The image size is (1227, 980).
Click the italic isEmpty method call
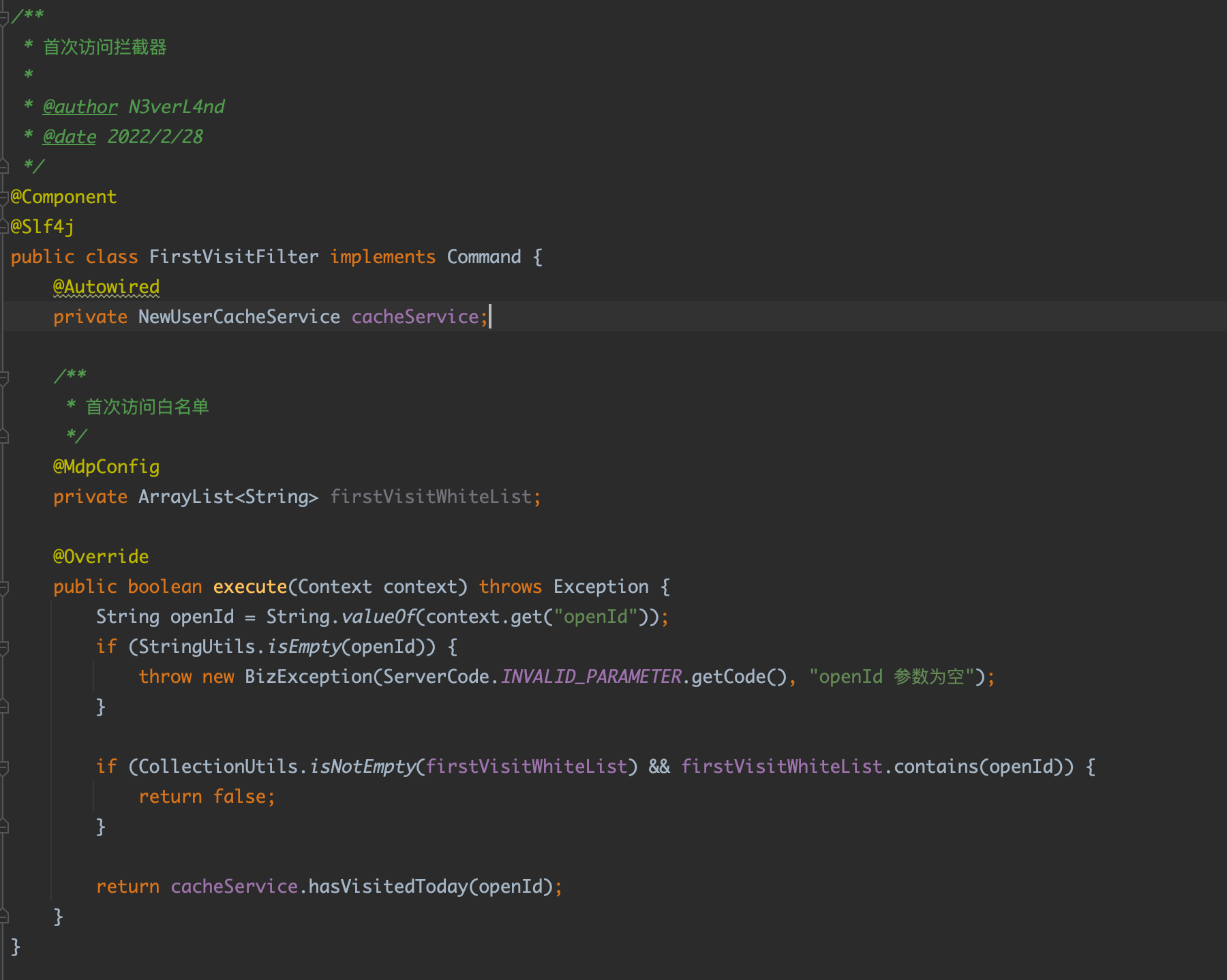303,647
